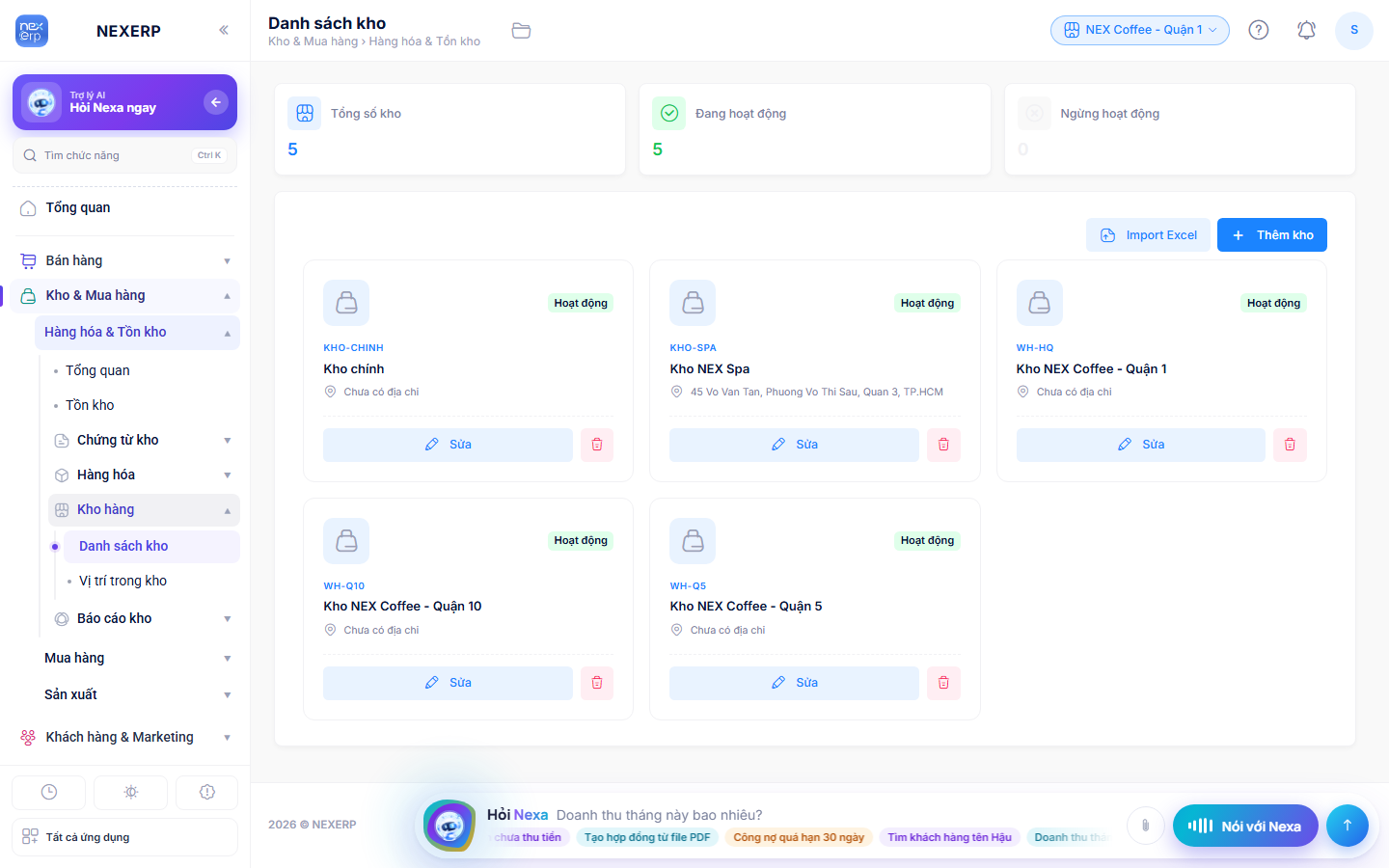Click the WH-HQ warehouse card icon
Image resolution: width=1389 pixels, height=868 pixels.
point(1040,303)
